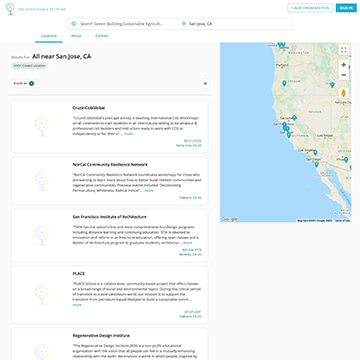
Task: Expand 'more' in SFIA description
Action: (188, 243)
